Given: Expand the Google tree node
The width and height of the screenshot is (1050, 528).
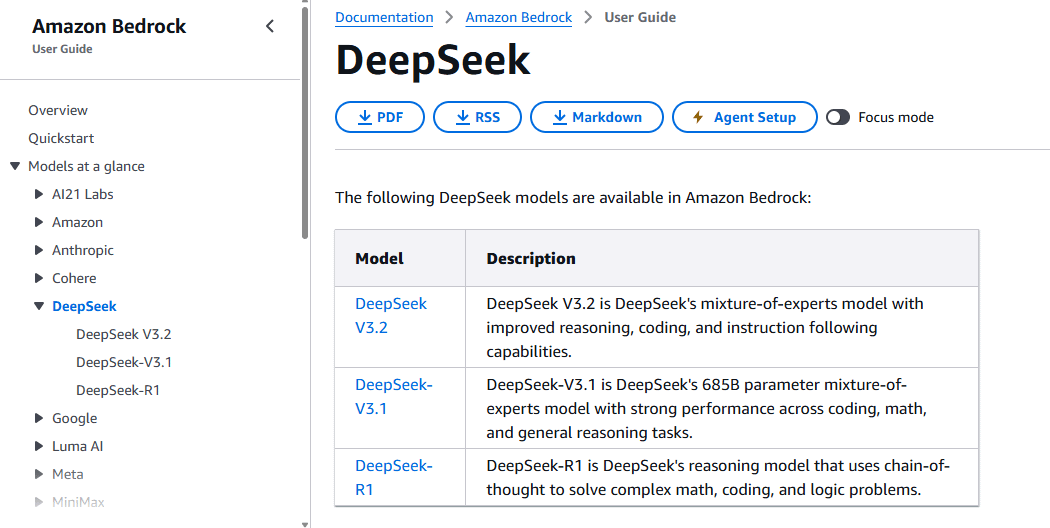Looking at the screenshot, I should coord(39,418).
